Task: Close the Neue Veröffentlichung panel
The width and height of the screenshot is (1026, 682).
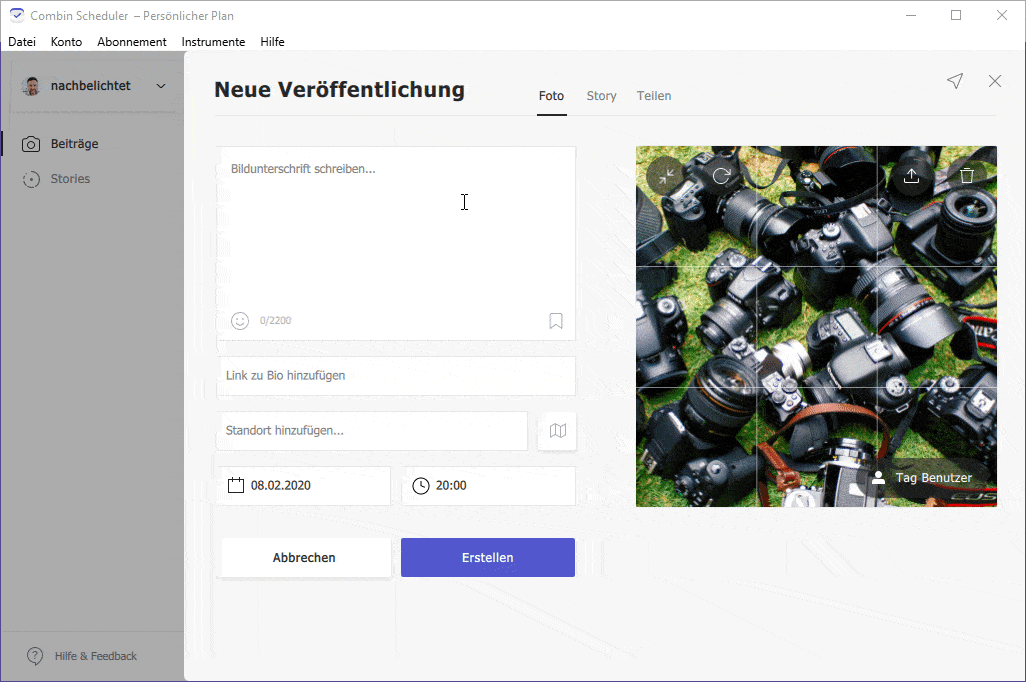Action: (x=995, y=82)
